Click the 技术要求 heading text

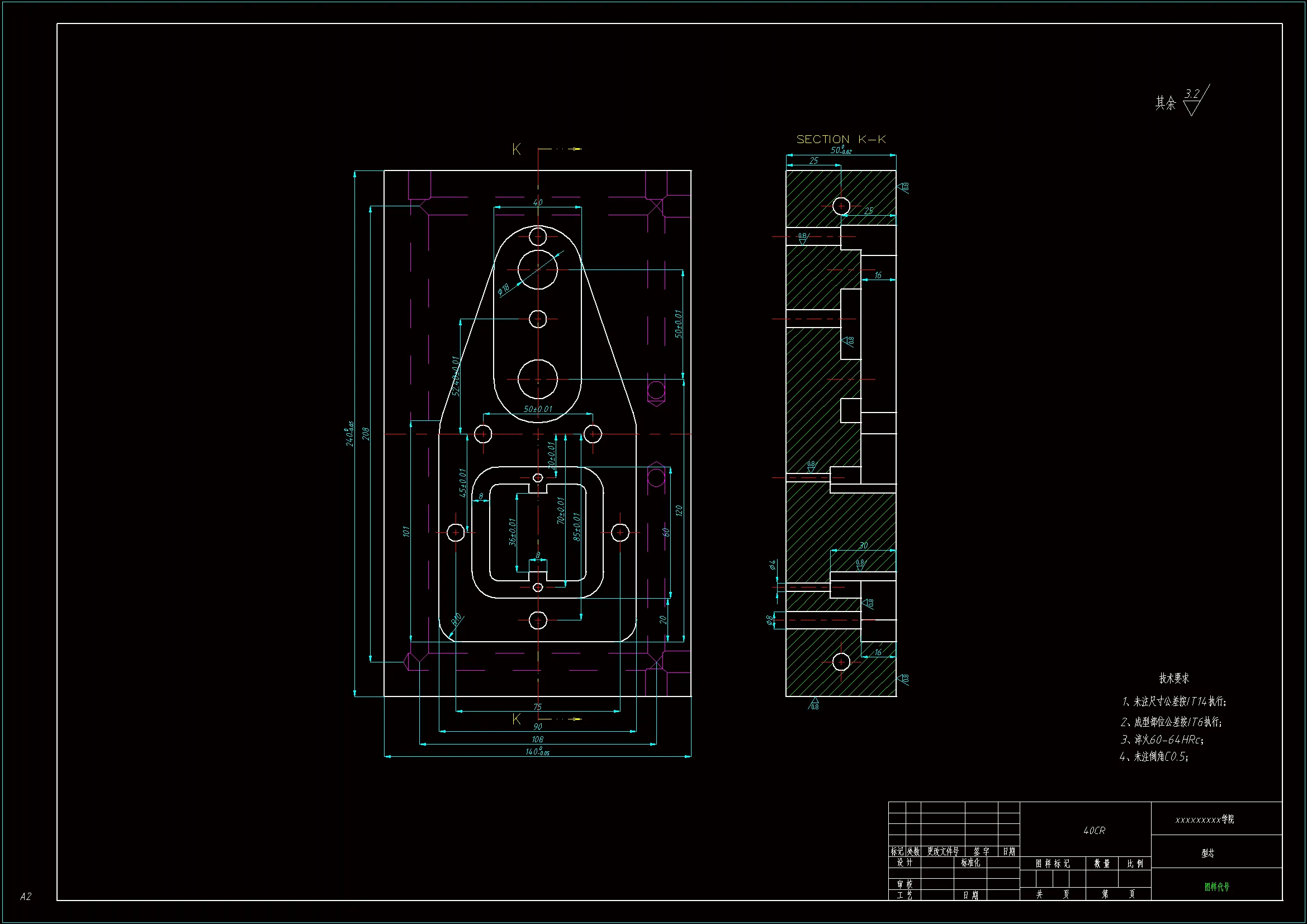pos(1174,678)
